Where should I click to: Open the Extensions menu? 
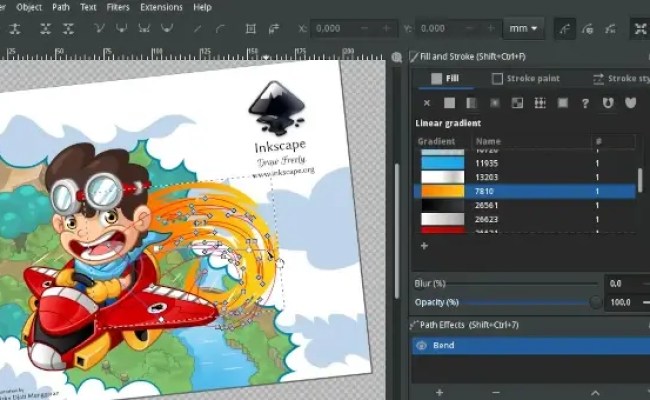[x=161, y=7]
